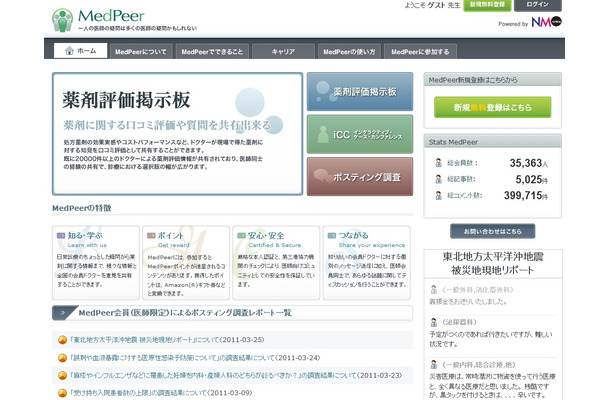Viewport: 610px width, 400px height.
Task: Open 2011-03-24 survey result link
Action: (173, 358)
